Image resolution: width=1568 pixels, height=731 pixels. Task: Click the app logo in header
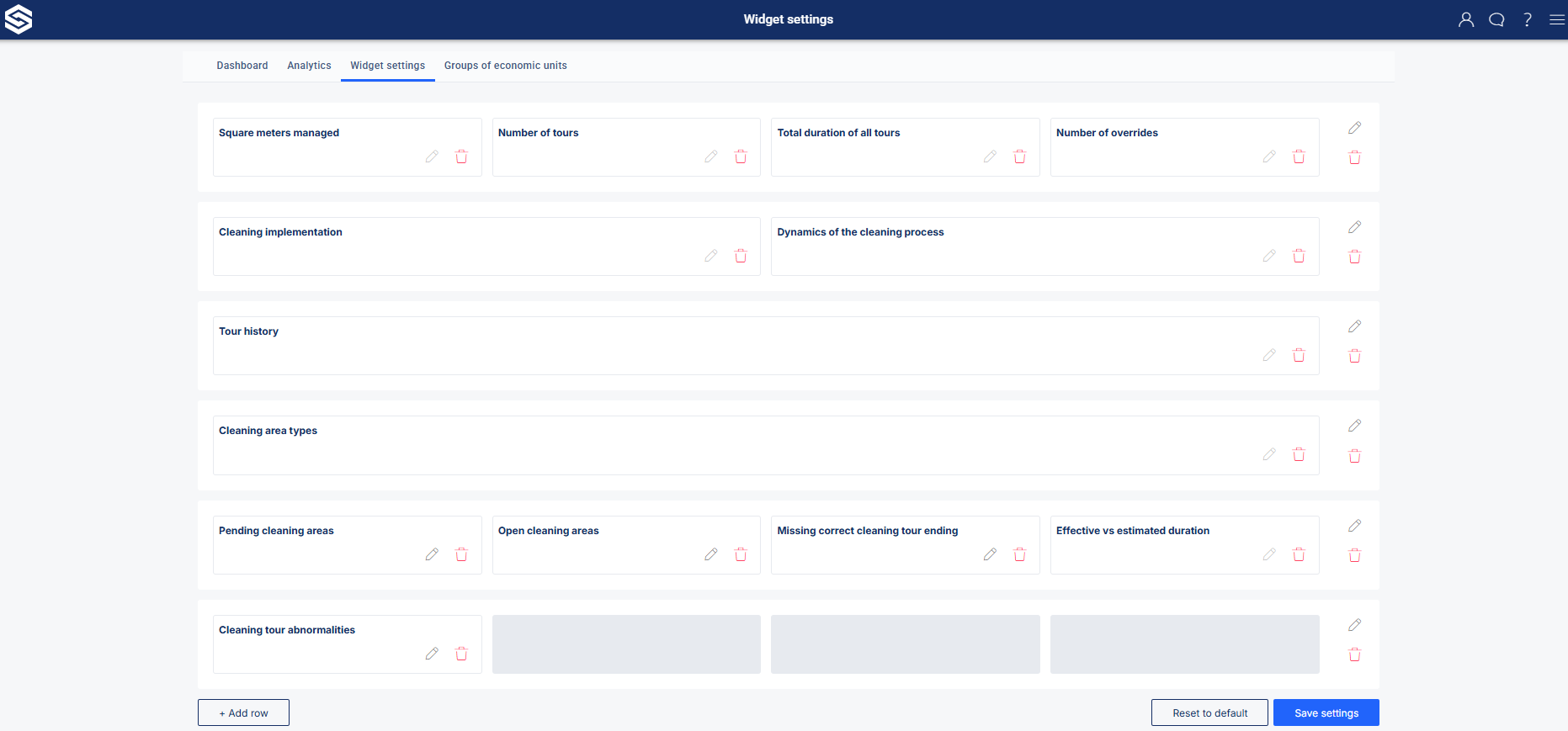tap(19, 19)
